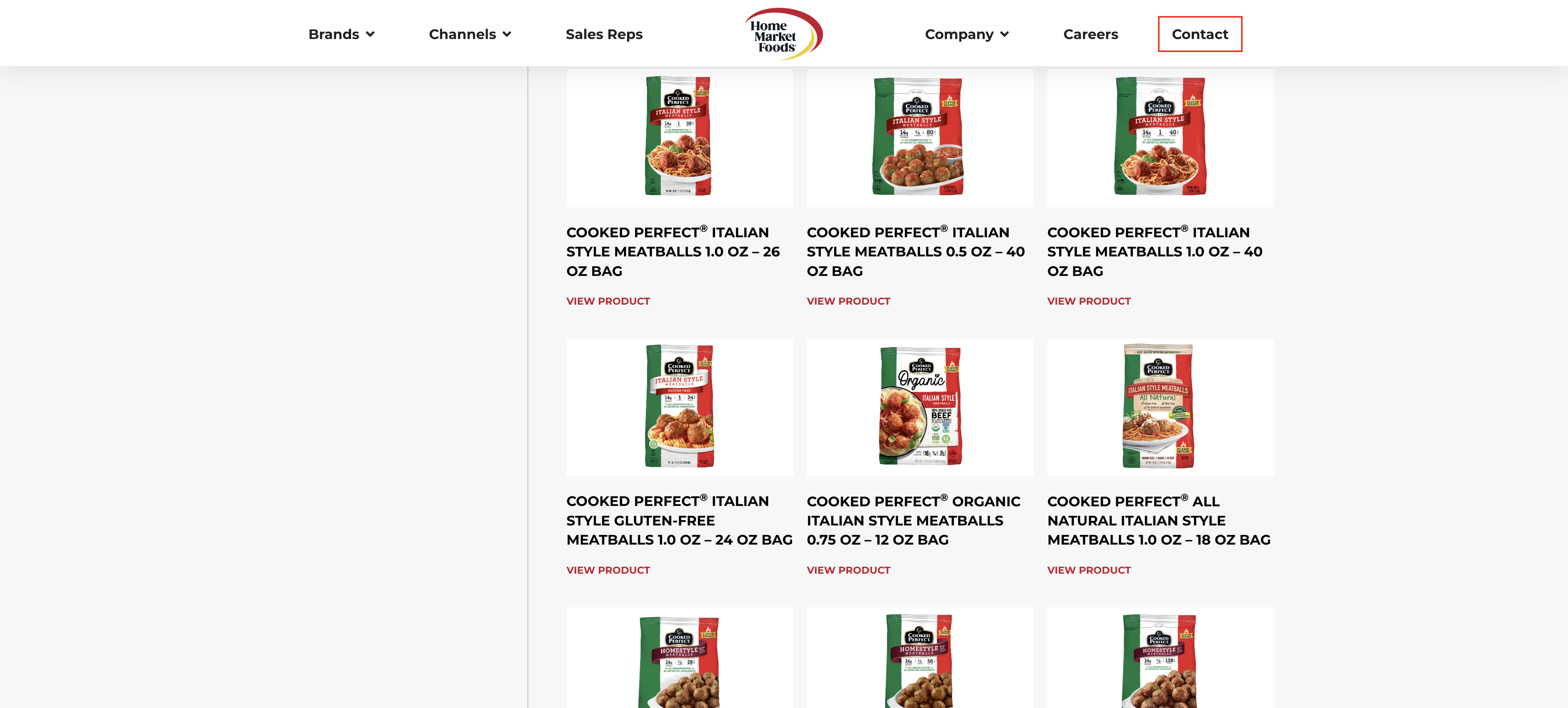1568x708 pixels.
Task: Open the Italian Style 26 oz bag image
Action: (679, 138)
